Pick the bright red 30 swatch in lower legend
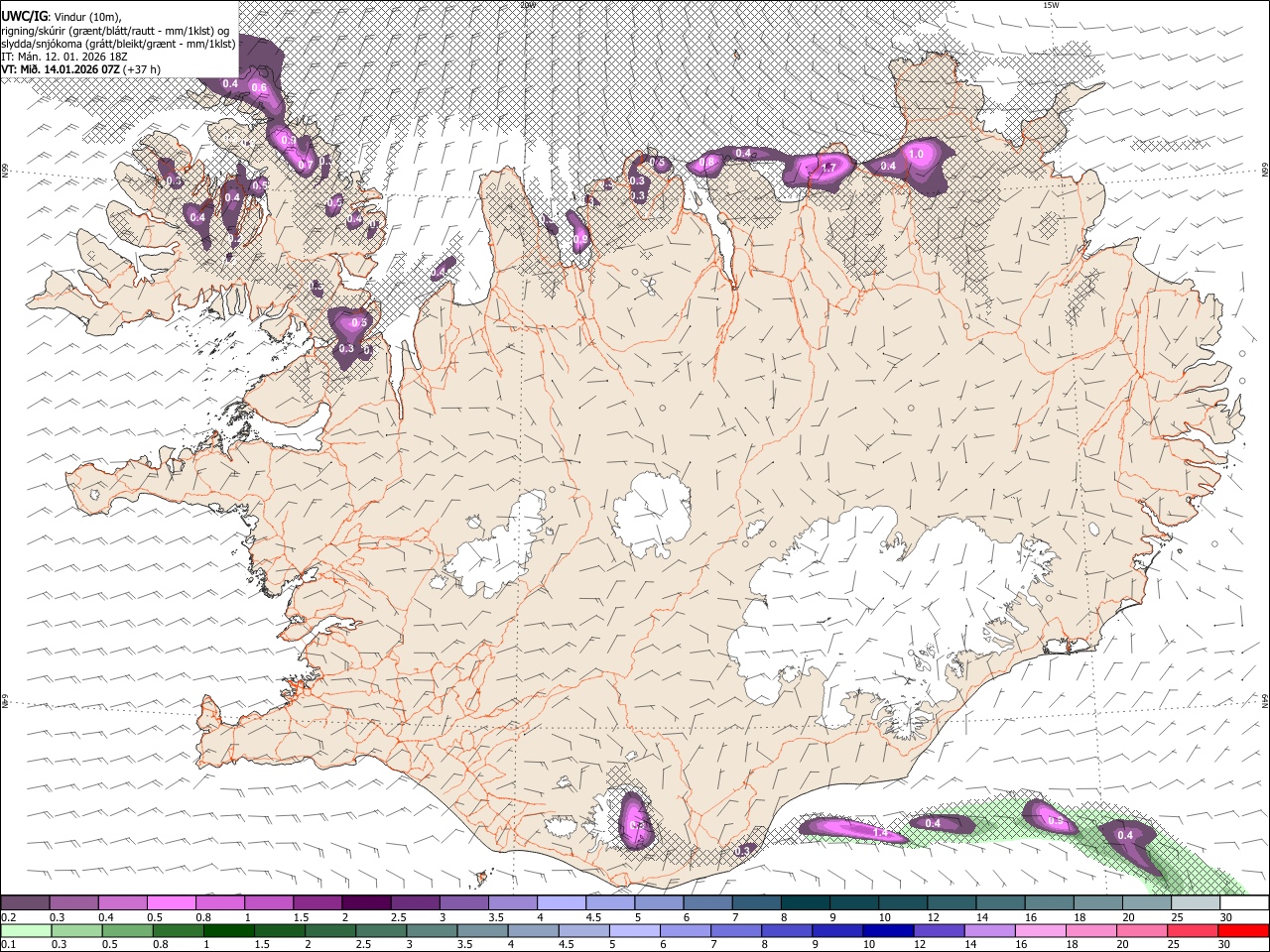Image resolution: width=1270 pixels, height=952 pixels. point(1244,930)
